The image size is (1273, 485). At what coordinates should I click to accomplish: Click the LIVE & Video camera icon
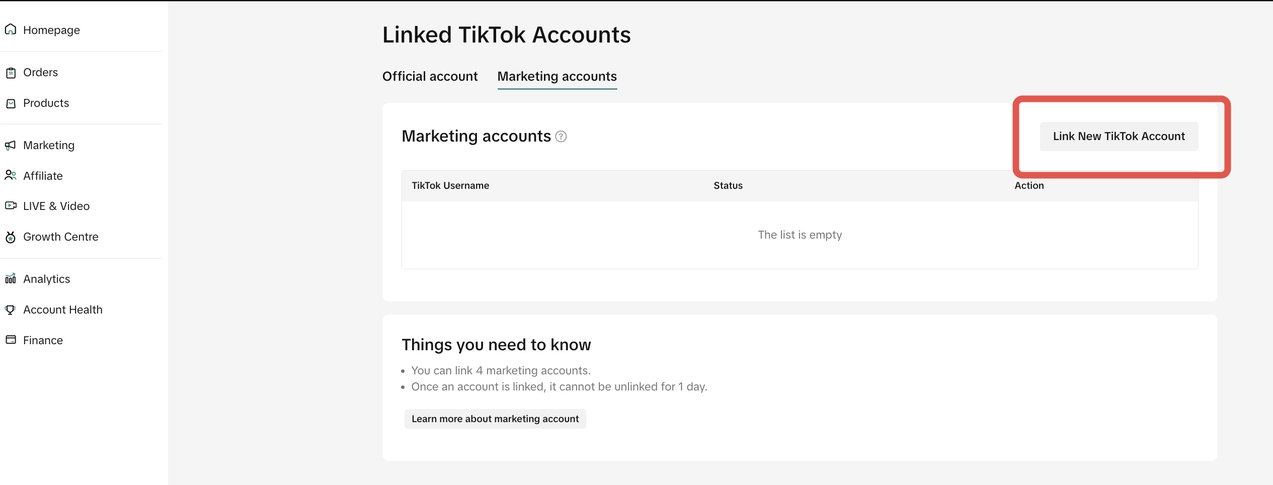coord(11,206)
